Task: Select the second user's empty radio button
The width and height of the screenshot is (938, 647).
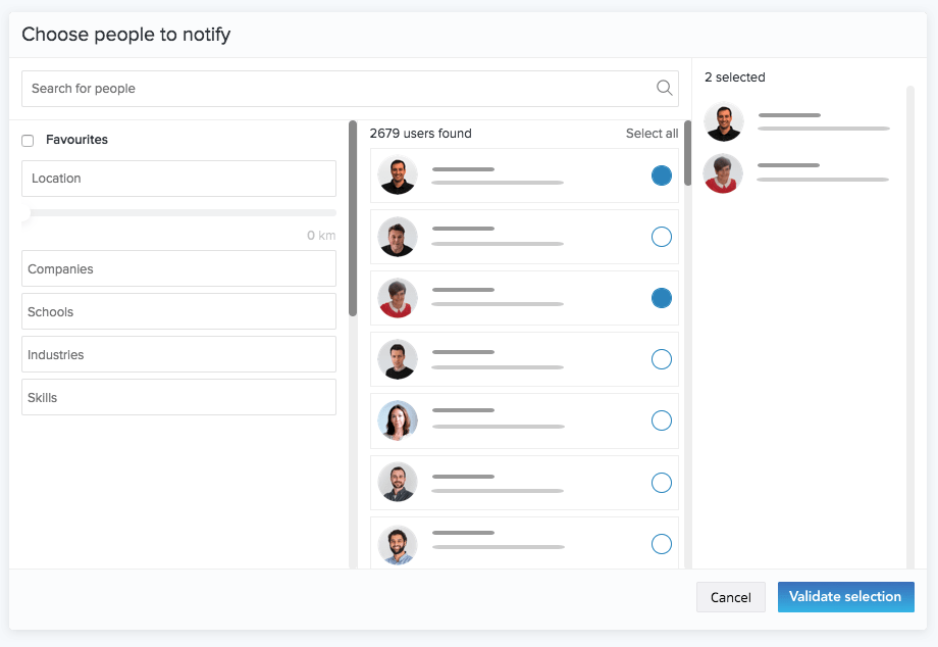Action: pos(661,237)
